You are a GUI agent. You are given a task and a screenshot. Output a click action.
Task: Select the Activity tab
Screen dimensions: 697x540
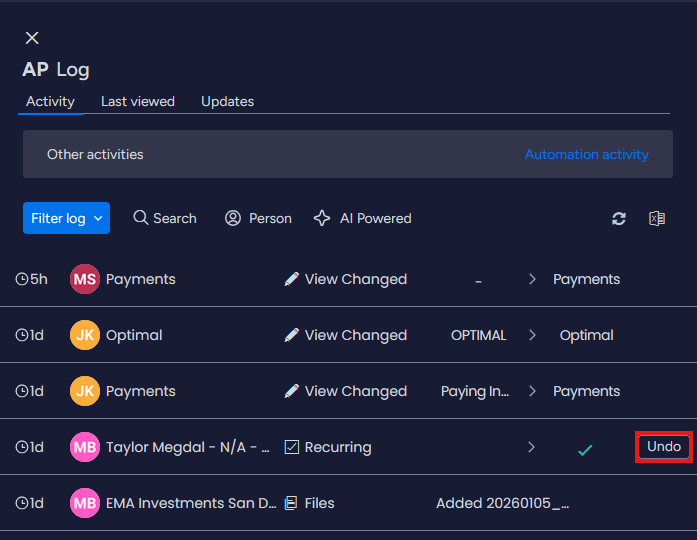(50, 101)
